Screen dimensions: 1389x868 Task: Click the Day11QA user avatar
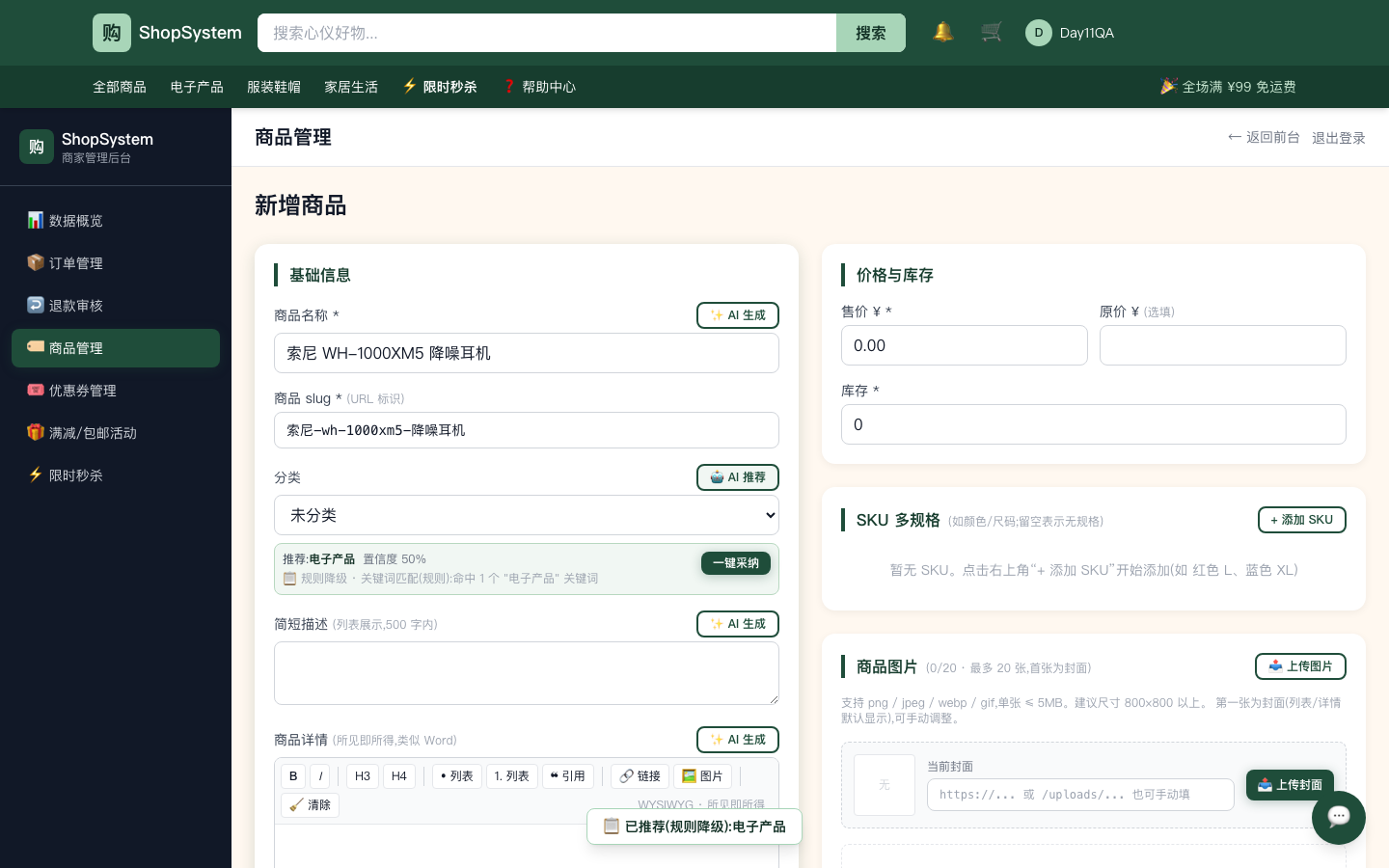click(x=1039, y=33)
